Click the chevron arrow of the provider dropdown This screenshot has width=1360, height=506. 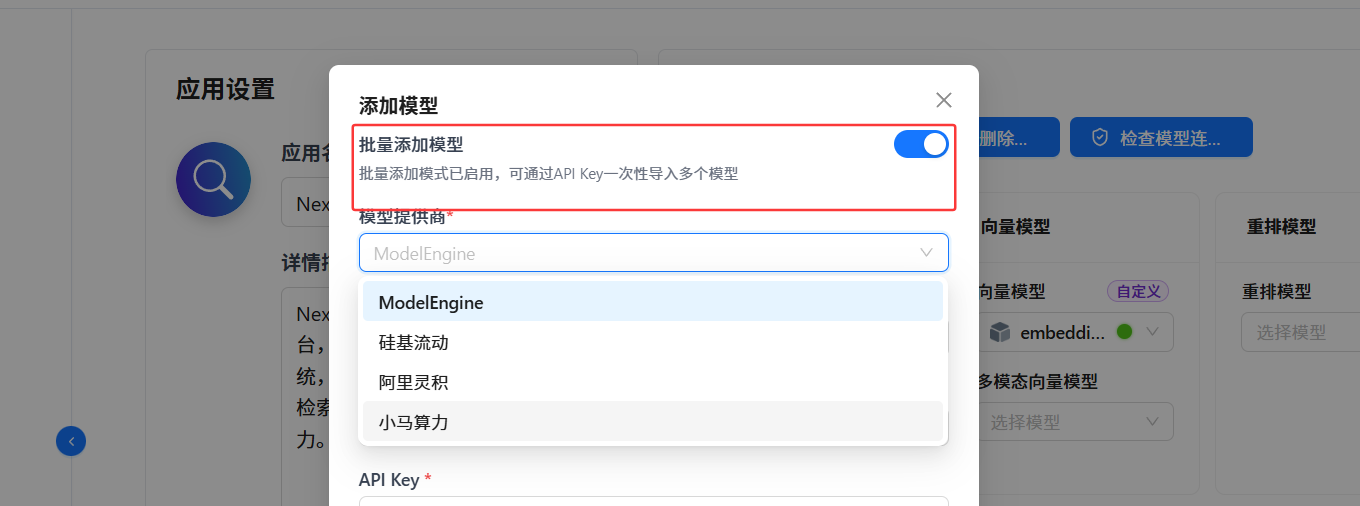(926, 253)
